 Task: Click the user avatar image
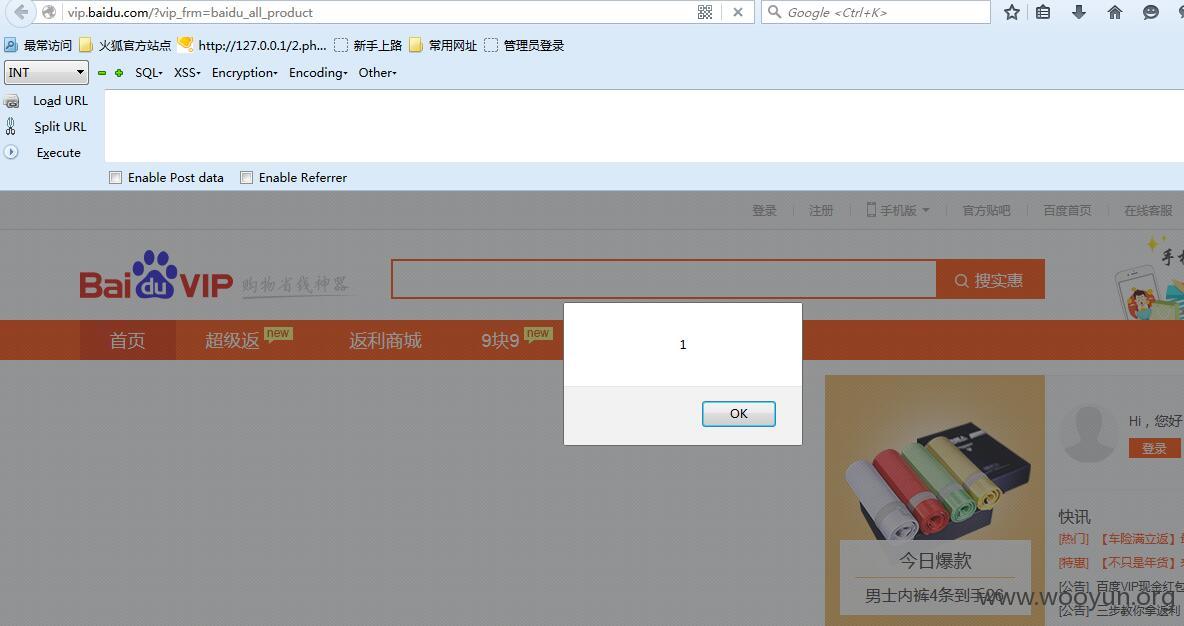tap(1087, 433)
